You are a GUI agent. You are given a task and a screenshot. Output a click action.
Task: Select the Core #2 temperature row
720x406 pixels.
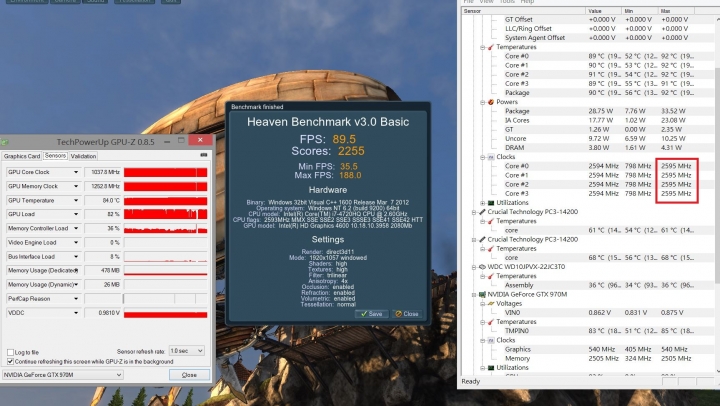588,74
